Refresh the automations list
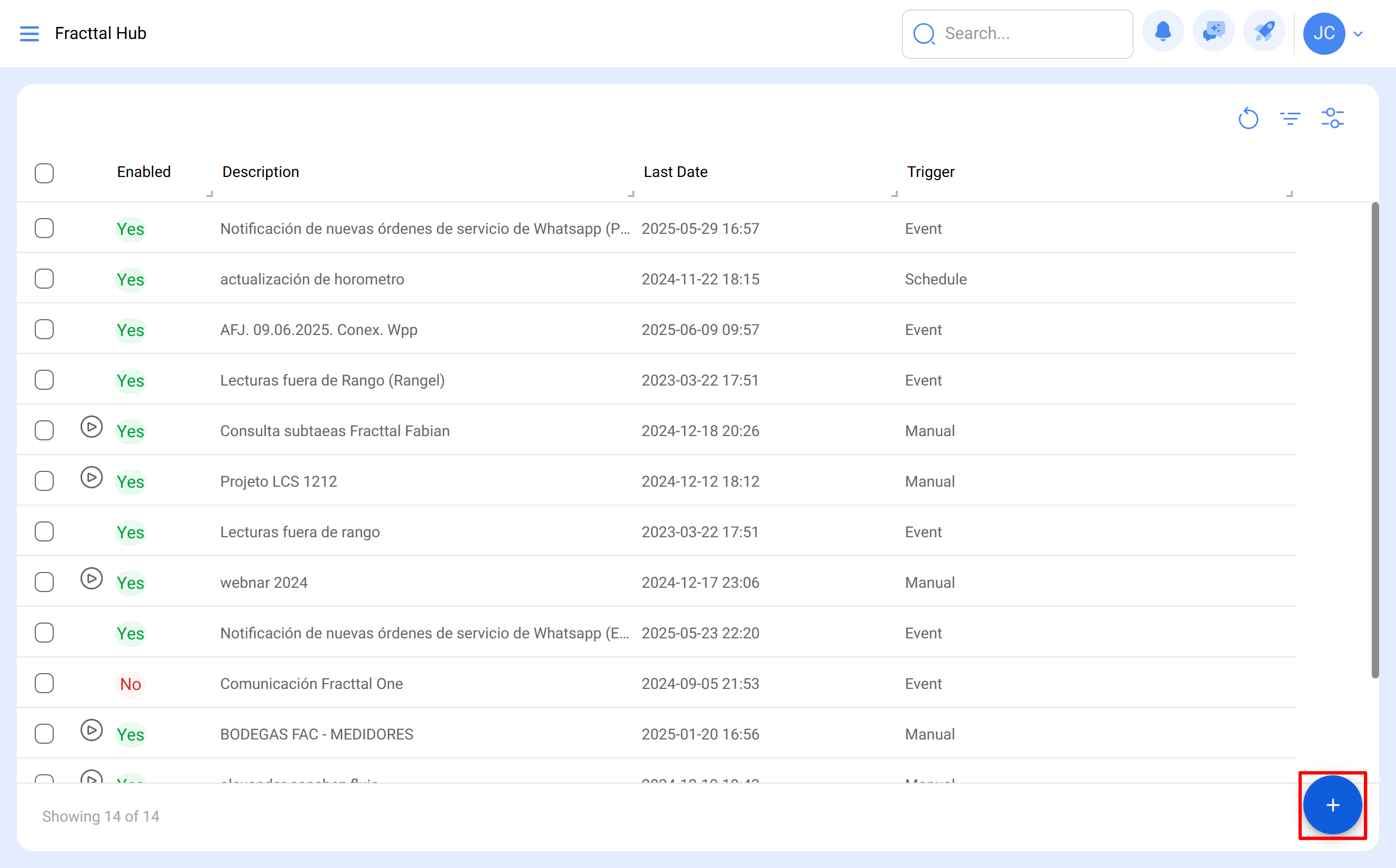The width and height of the screenshot is (1396, 868). click(1248, 119)
